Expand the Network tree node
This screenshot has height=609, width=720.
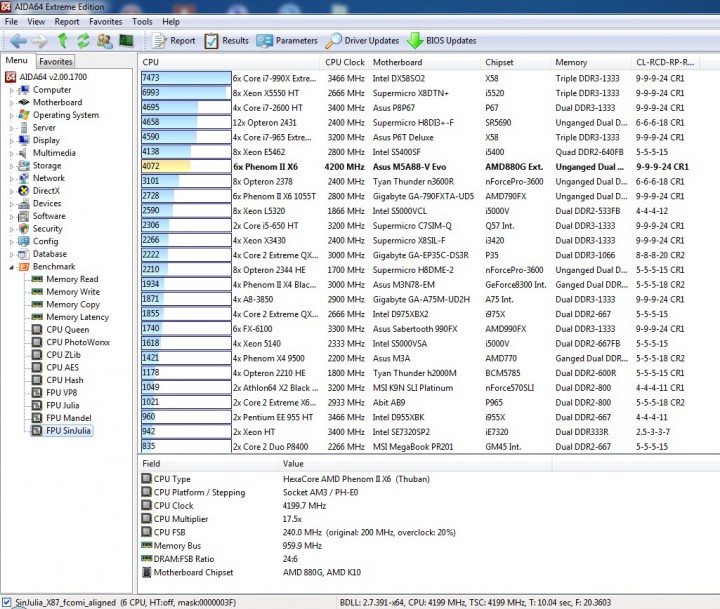(11, 179)
